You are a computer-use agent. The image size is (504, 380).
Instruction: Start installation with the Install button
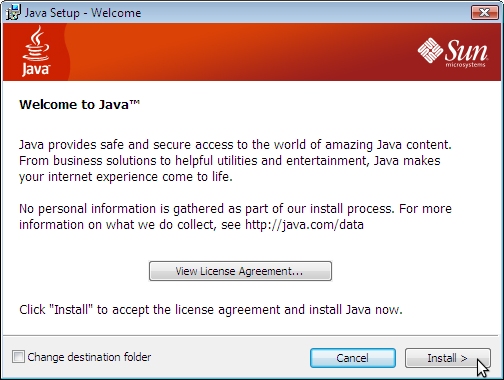pyautogui.click(x=448, y=358)
